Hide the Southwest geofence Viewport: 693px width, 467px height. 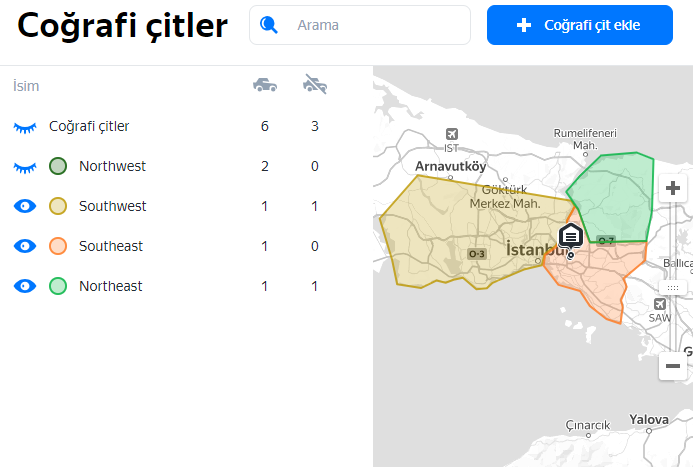coord(25,206)
